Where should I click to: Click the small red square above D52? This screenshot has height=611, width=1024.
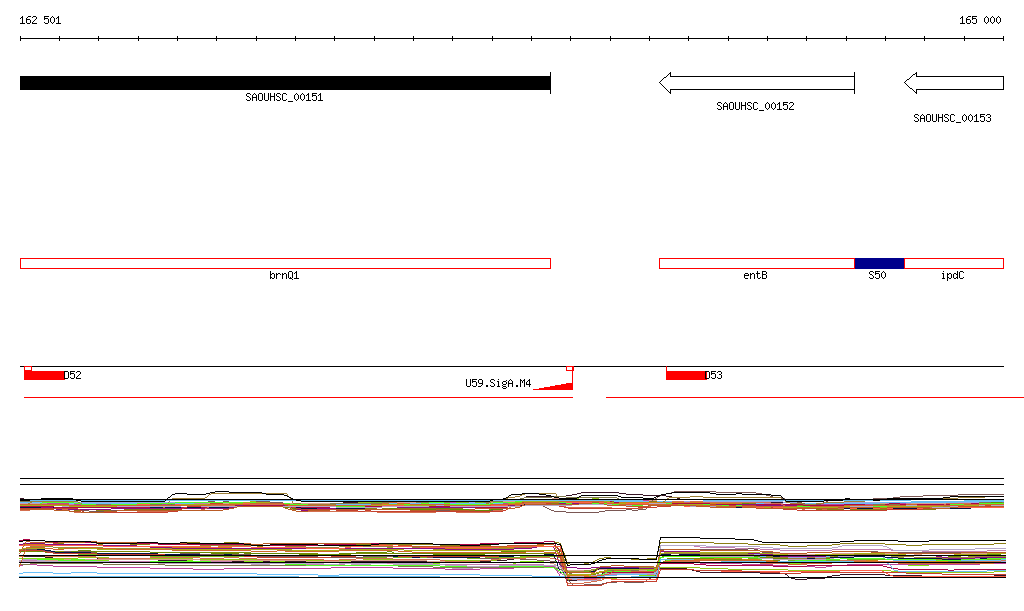pyautogui.click(x=27, y=369)
